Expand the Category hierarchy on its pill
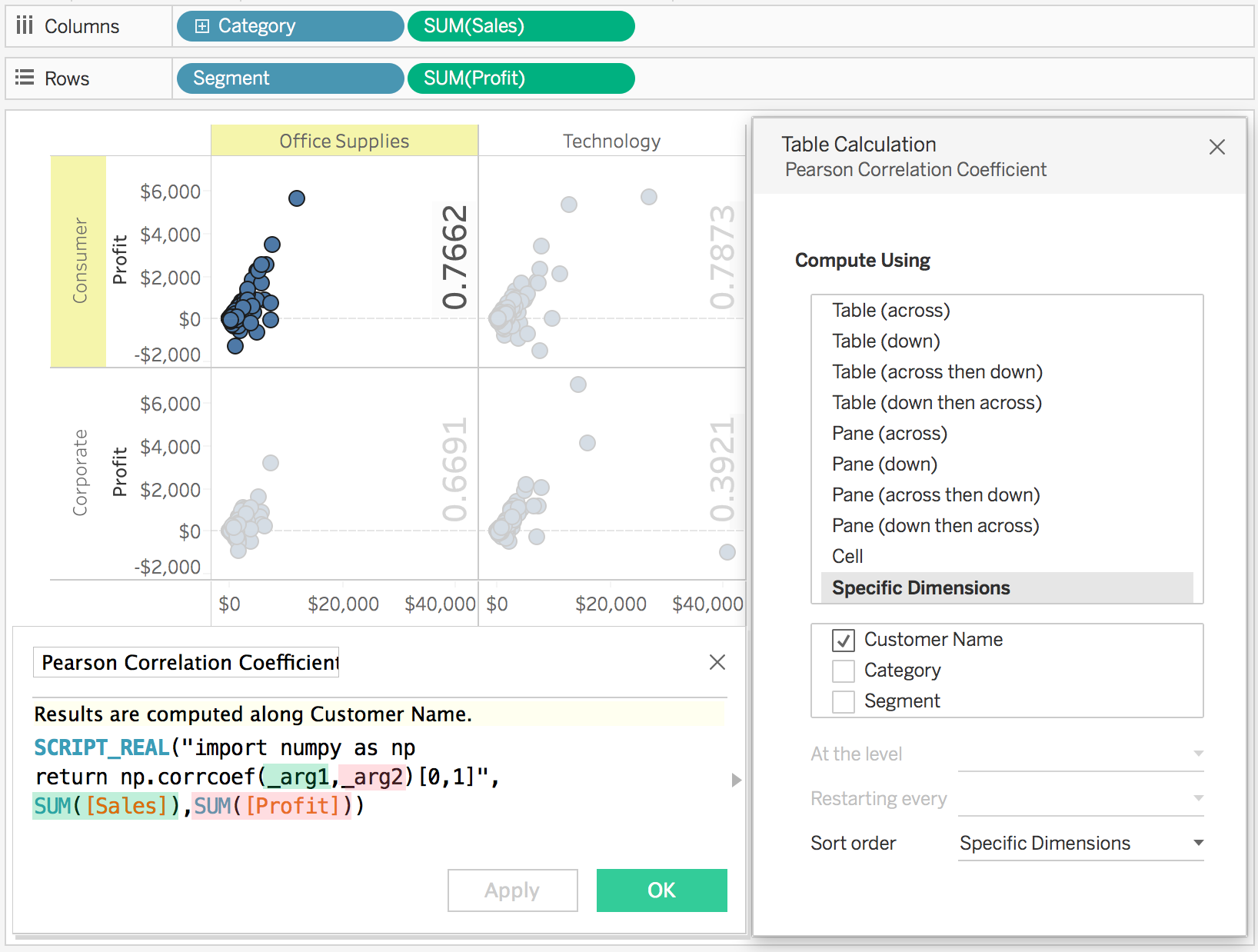Viewport: 1258px width, 952px height. point(201,25)
